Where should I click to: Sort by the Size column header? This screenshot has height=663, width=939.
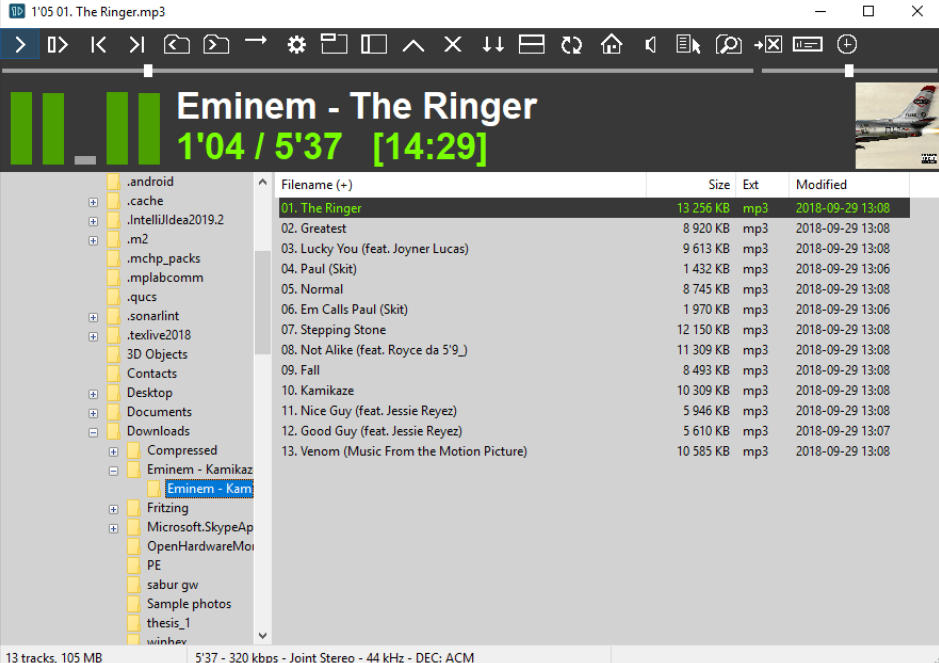click(x=690, y=185)
